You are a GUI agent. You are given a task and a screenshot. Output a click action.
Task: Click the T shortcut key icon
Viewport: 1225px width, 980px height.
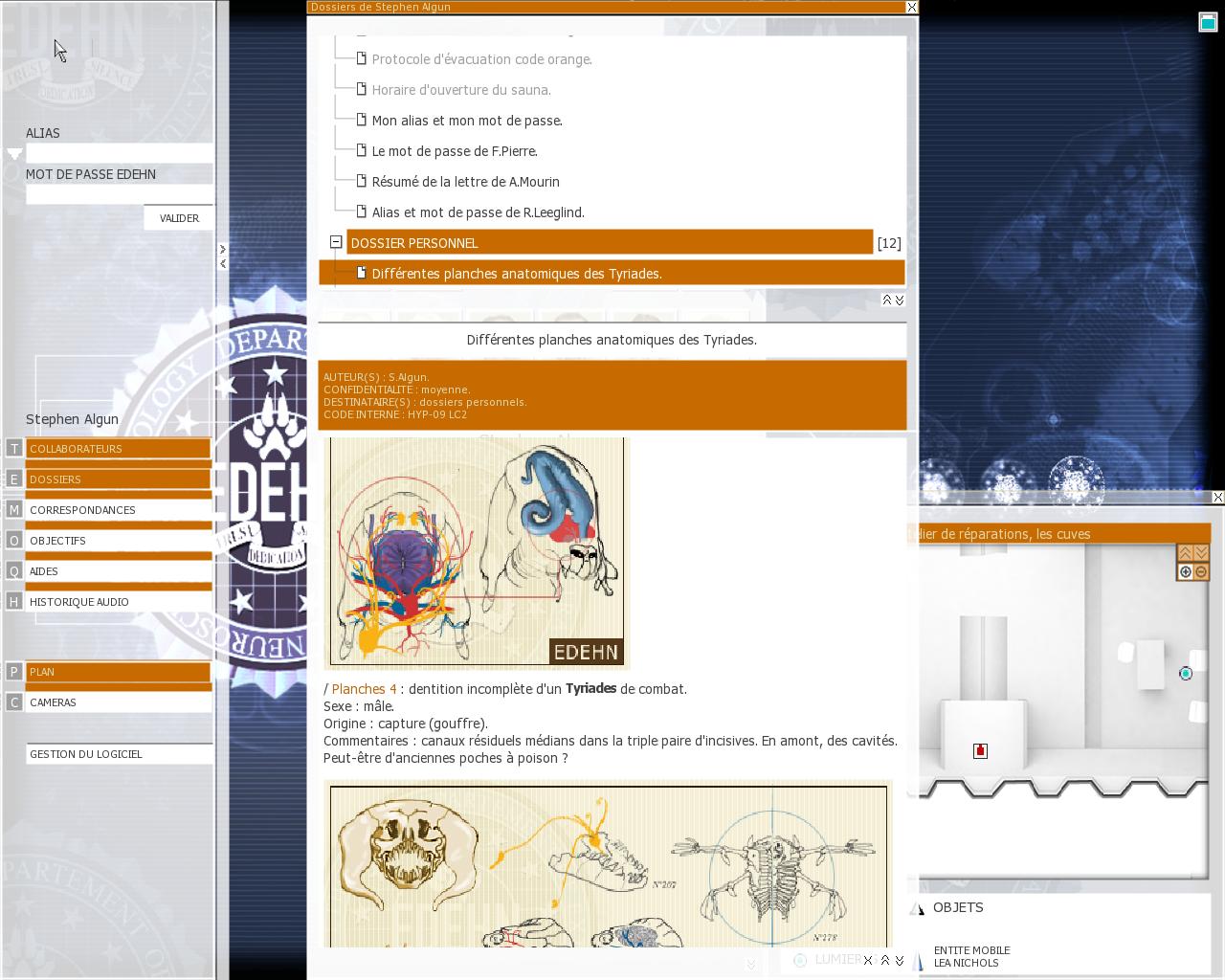pyautogui.click(x=13, y=449)
